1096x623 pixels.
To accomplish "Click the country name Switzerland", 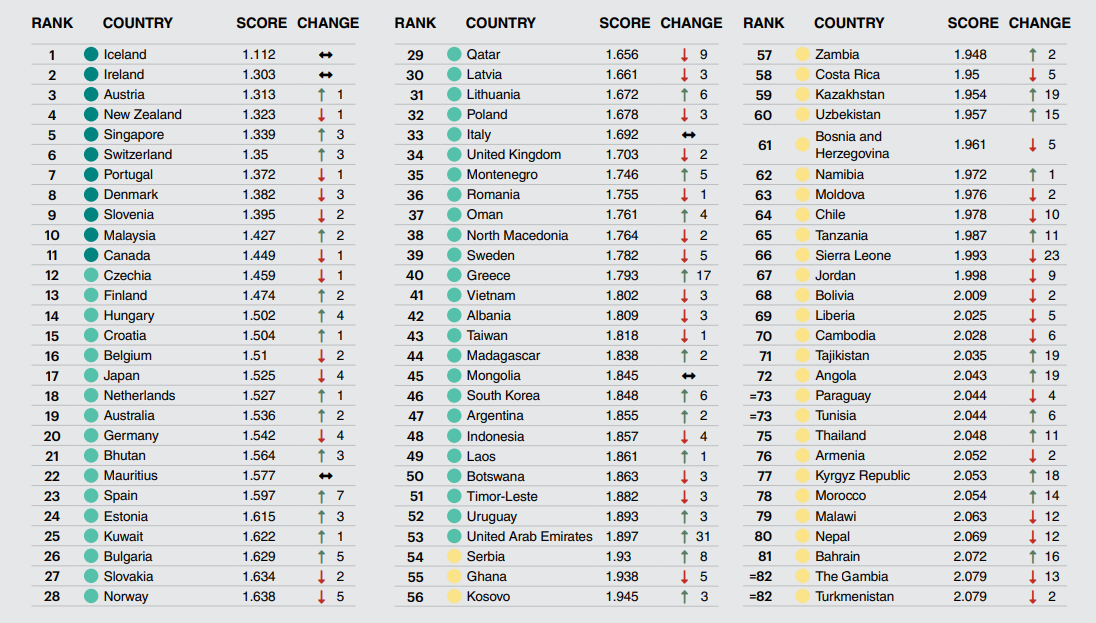I will 138,155.
